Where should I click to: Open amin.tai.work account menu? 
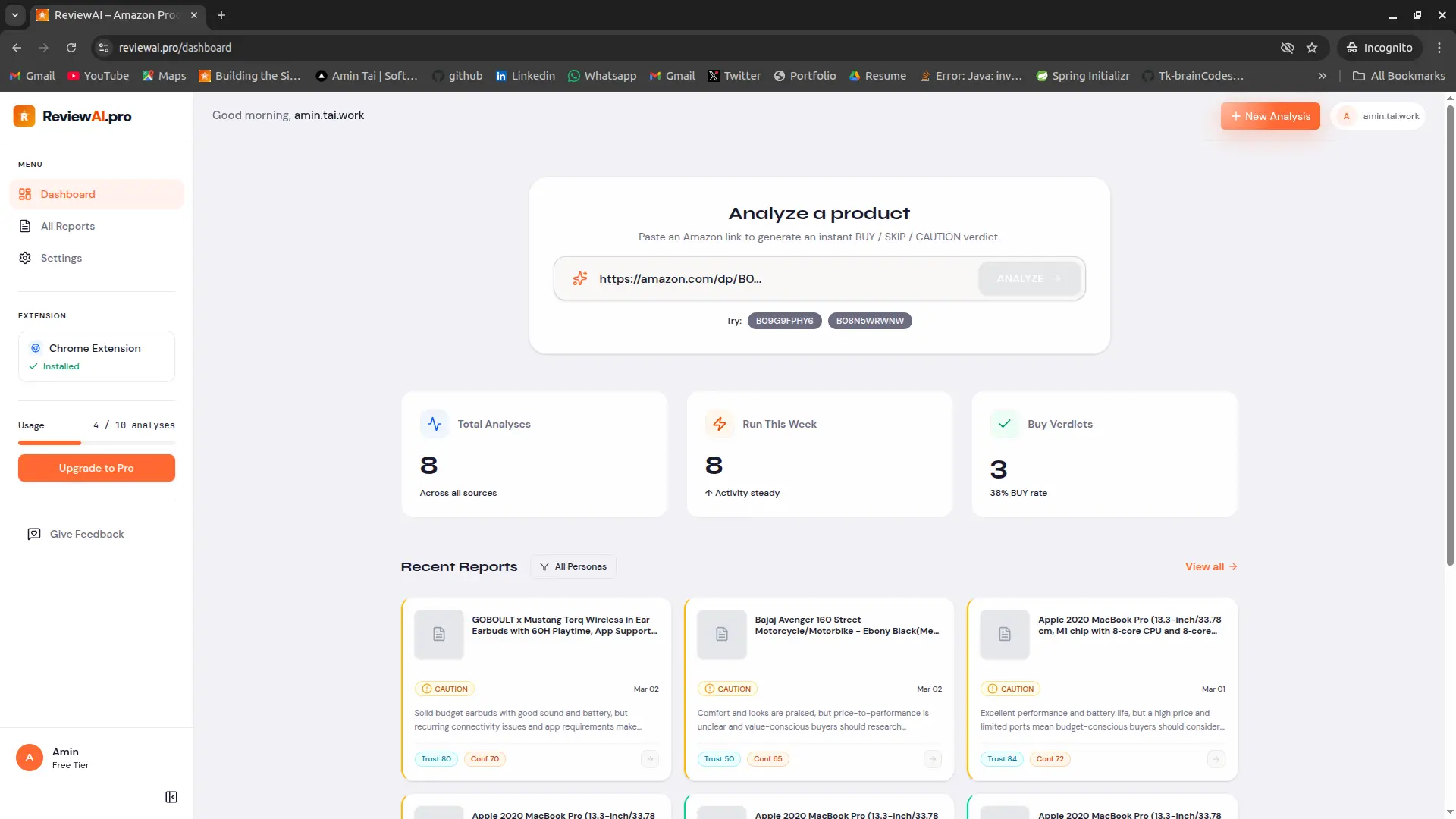[1378, 116]
